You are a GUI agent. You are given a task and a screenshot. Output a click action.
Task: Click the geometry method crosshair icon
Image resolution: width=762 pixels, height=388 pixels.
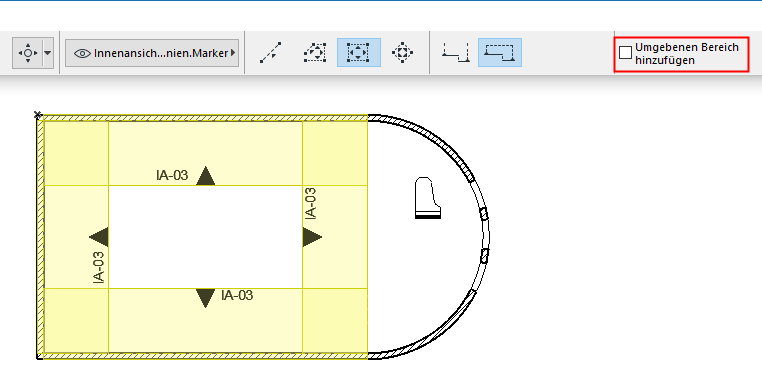(x=28, y=53)
